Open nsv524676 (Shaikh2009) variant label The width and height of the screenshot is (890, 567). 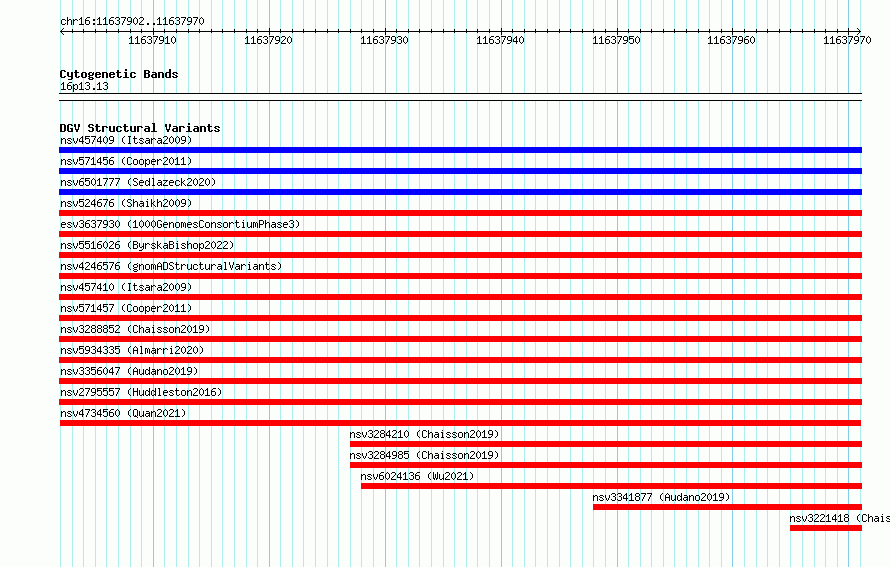pos(126,203)
